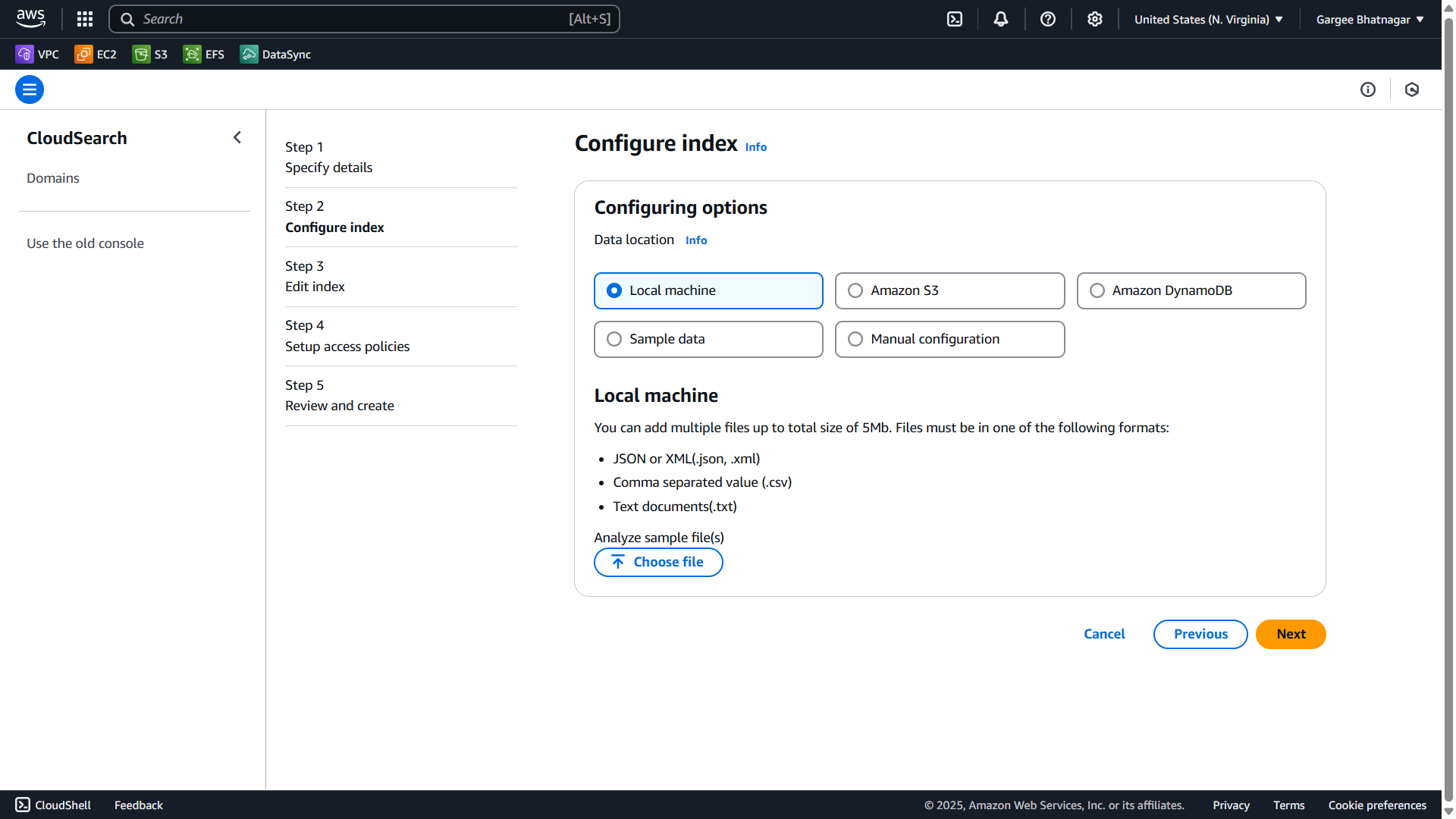The height and width of the screenshot is (819, 1456).
Task: Open S3 service shortcut
Action: pos(150,54)
